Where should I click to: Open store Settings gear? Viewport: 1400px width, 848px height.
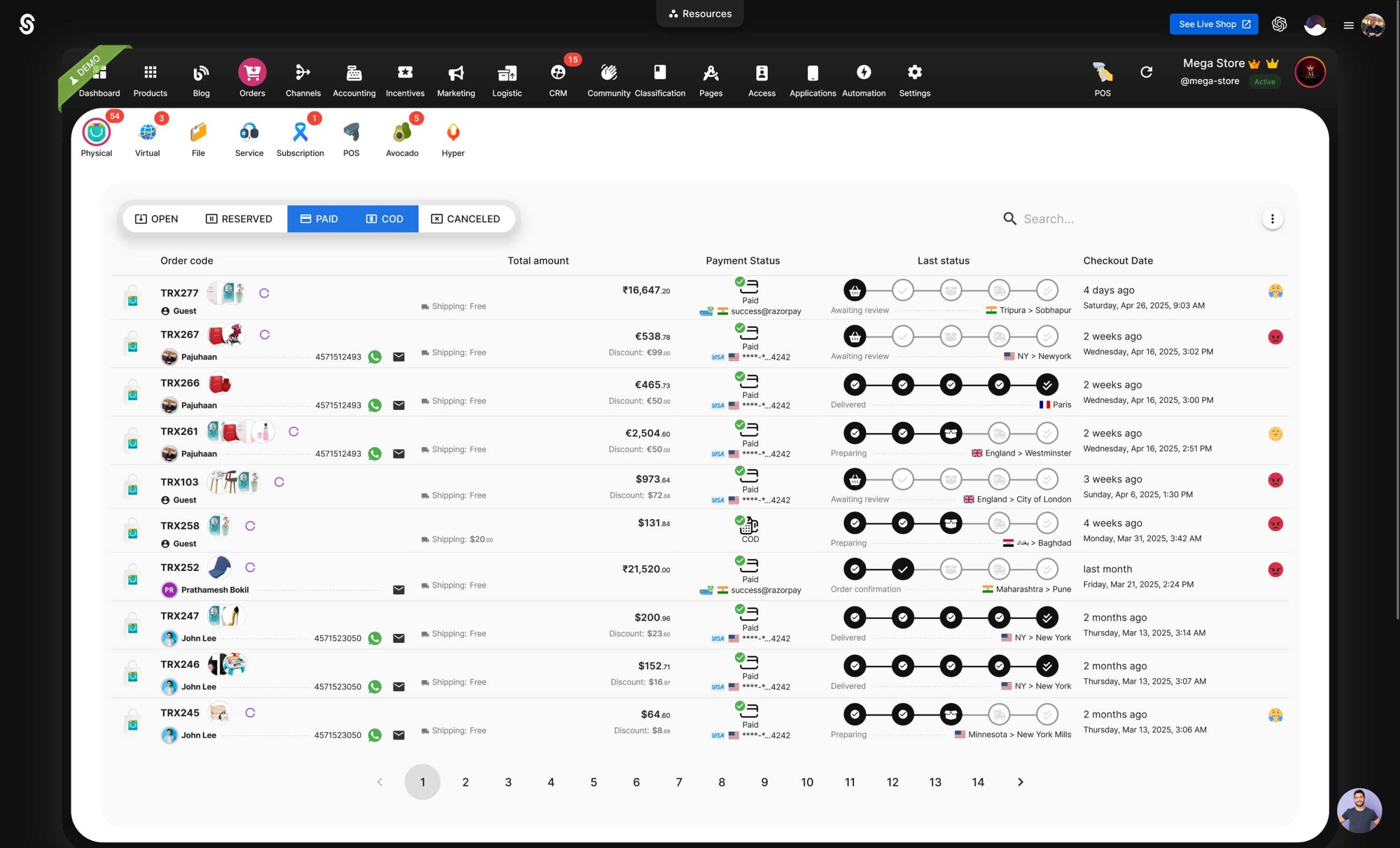click(x=914, y=72)
